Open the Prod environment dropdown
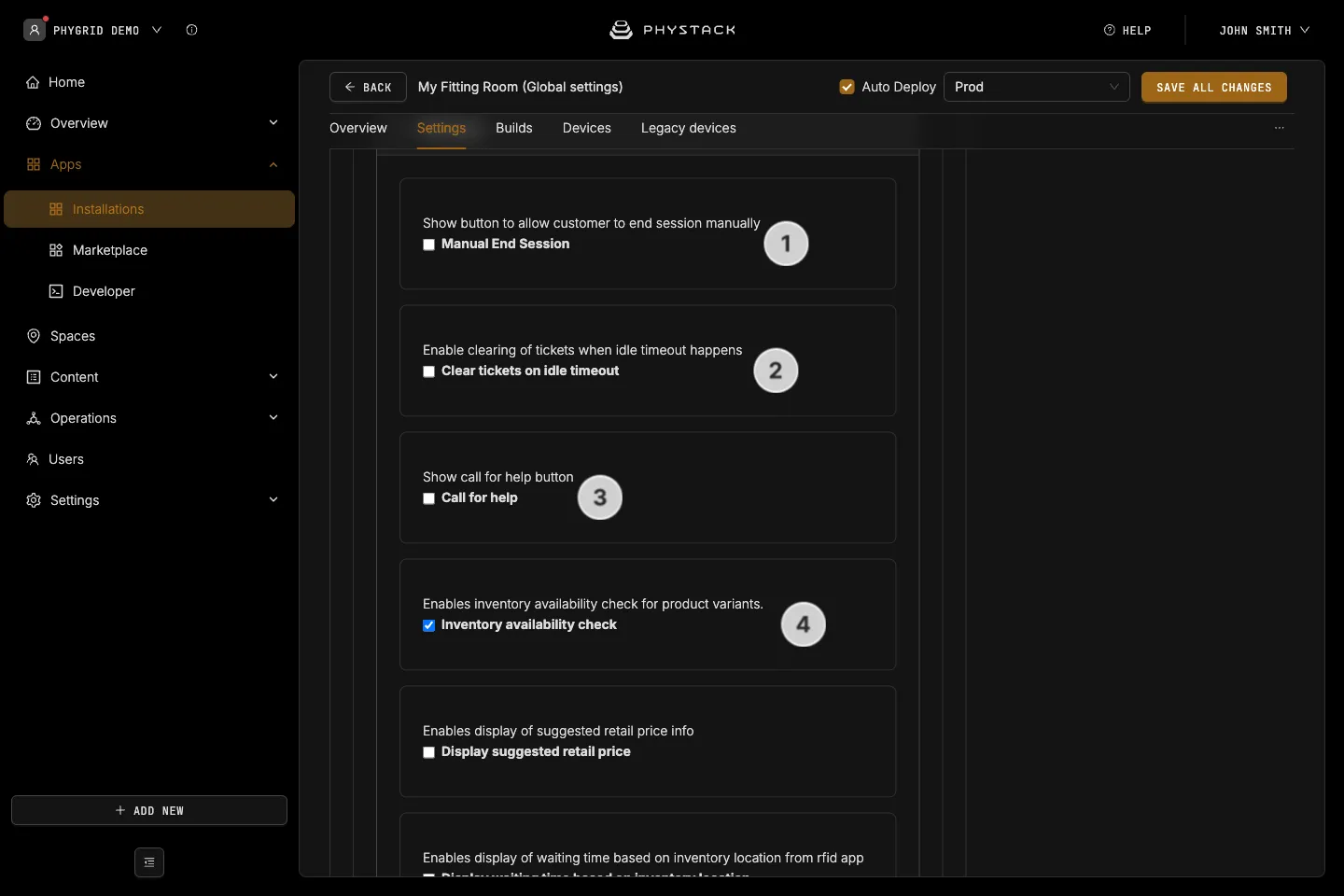Viewport: 1344px width, 896px height. coord(1037,87)
